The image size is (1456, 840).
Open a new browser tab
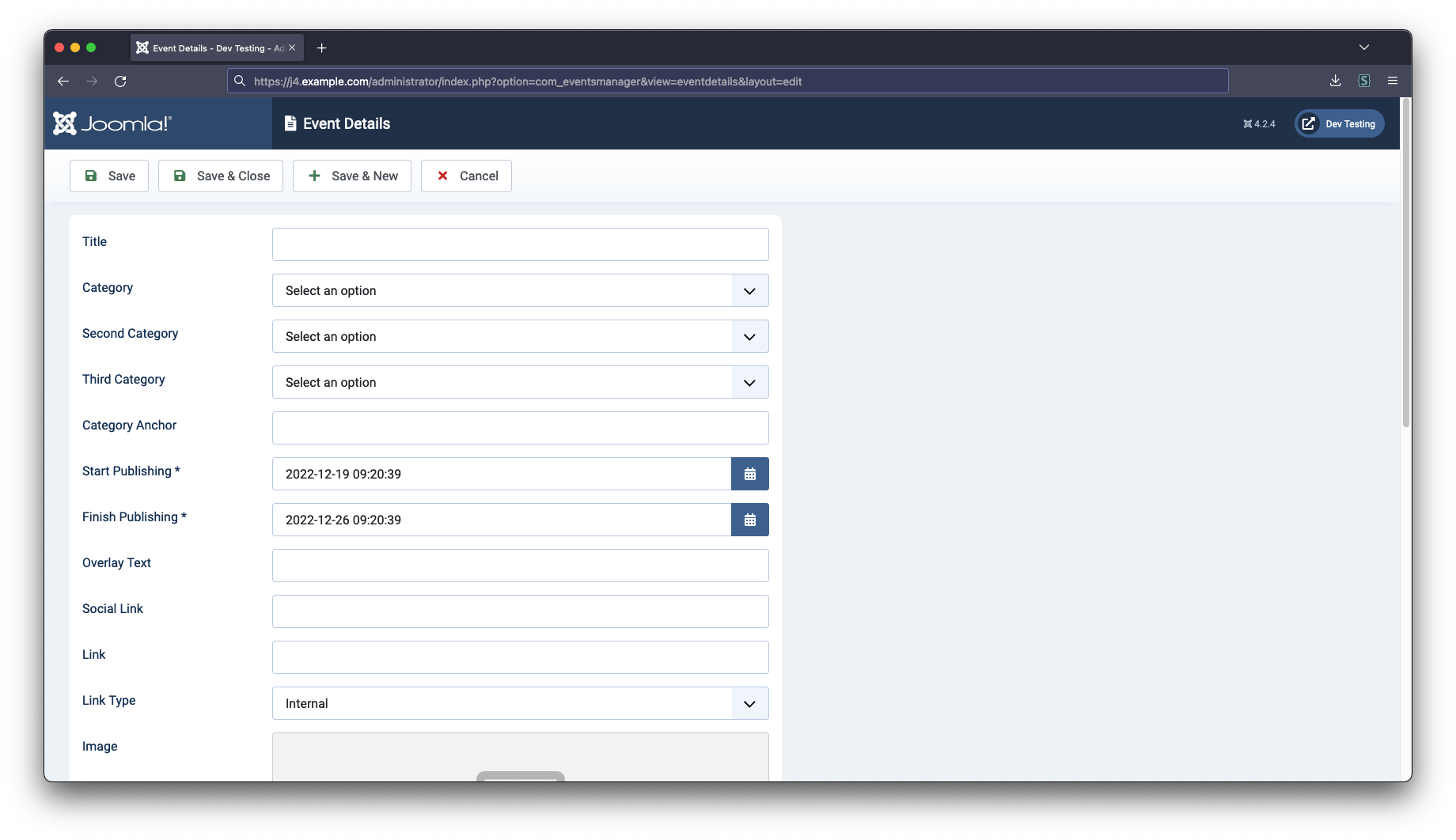point(321,48)
